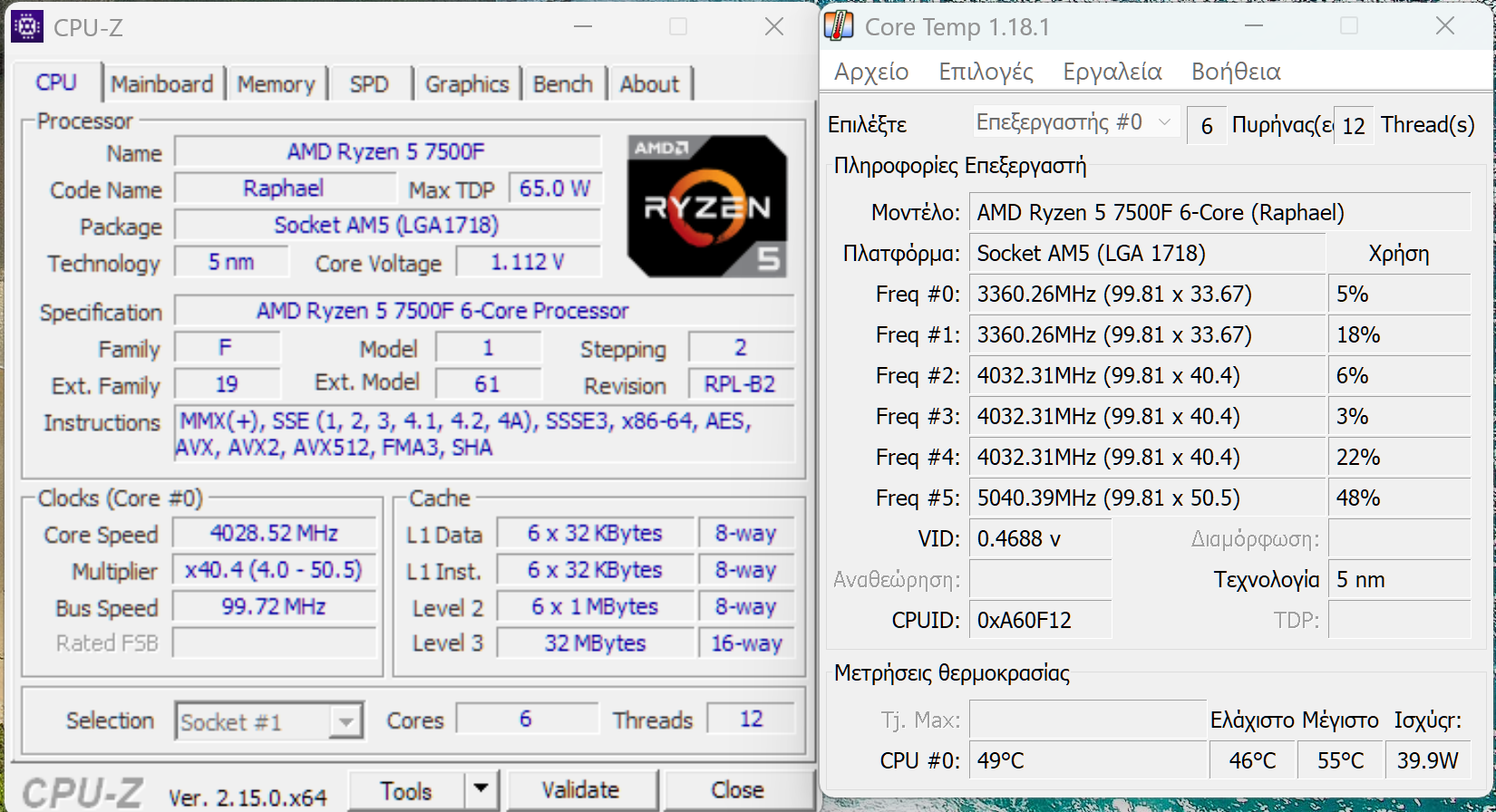Click the Max TDP value 65.0 W

(555, 188)
